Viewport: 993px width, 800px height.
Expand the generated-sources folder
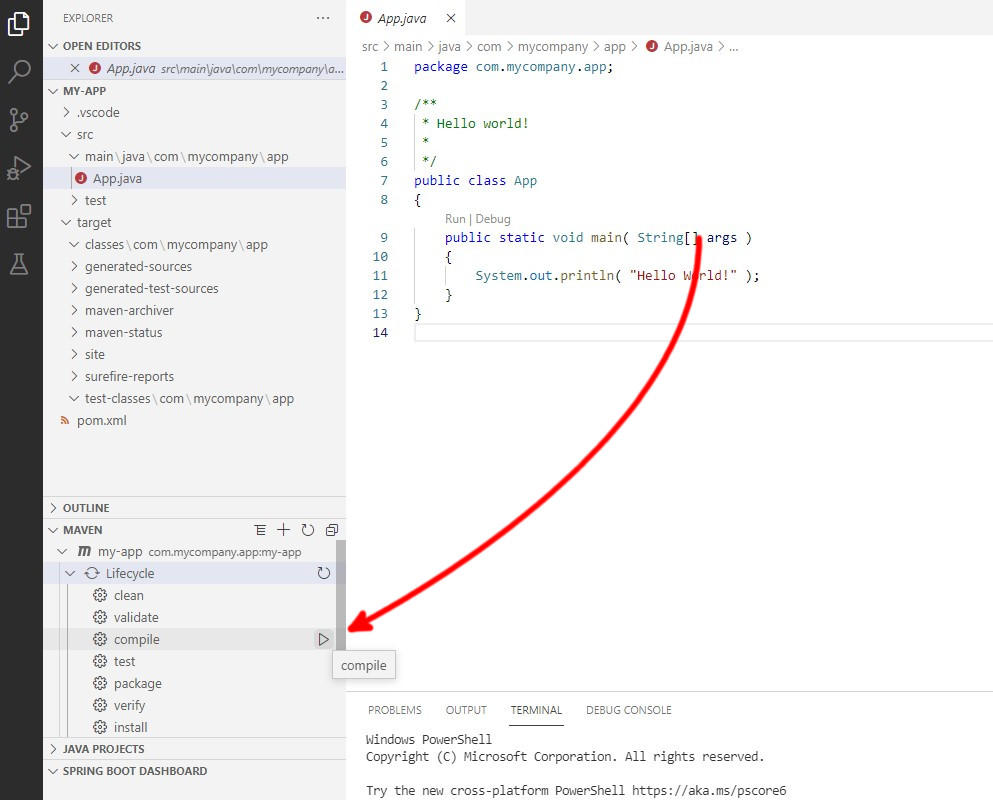(x=138, y=266)
